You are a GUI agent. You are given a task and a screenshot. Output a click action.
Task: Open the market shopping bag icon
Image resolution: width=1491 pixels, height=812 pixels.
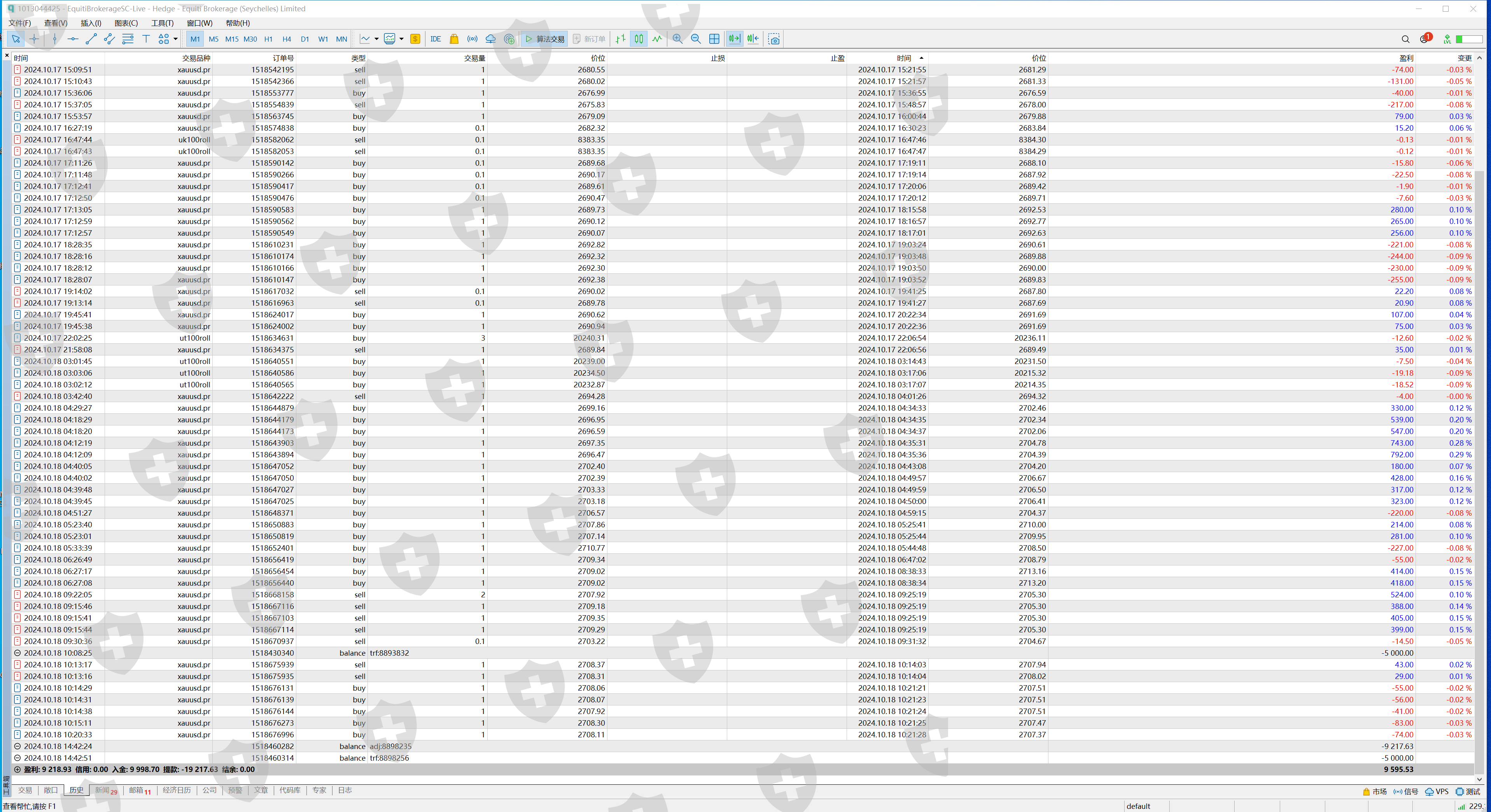[454, 39]
